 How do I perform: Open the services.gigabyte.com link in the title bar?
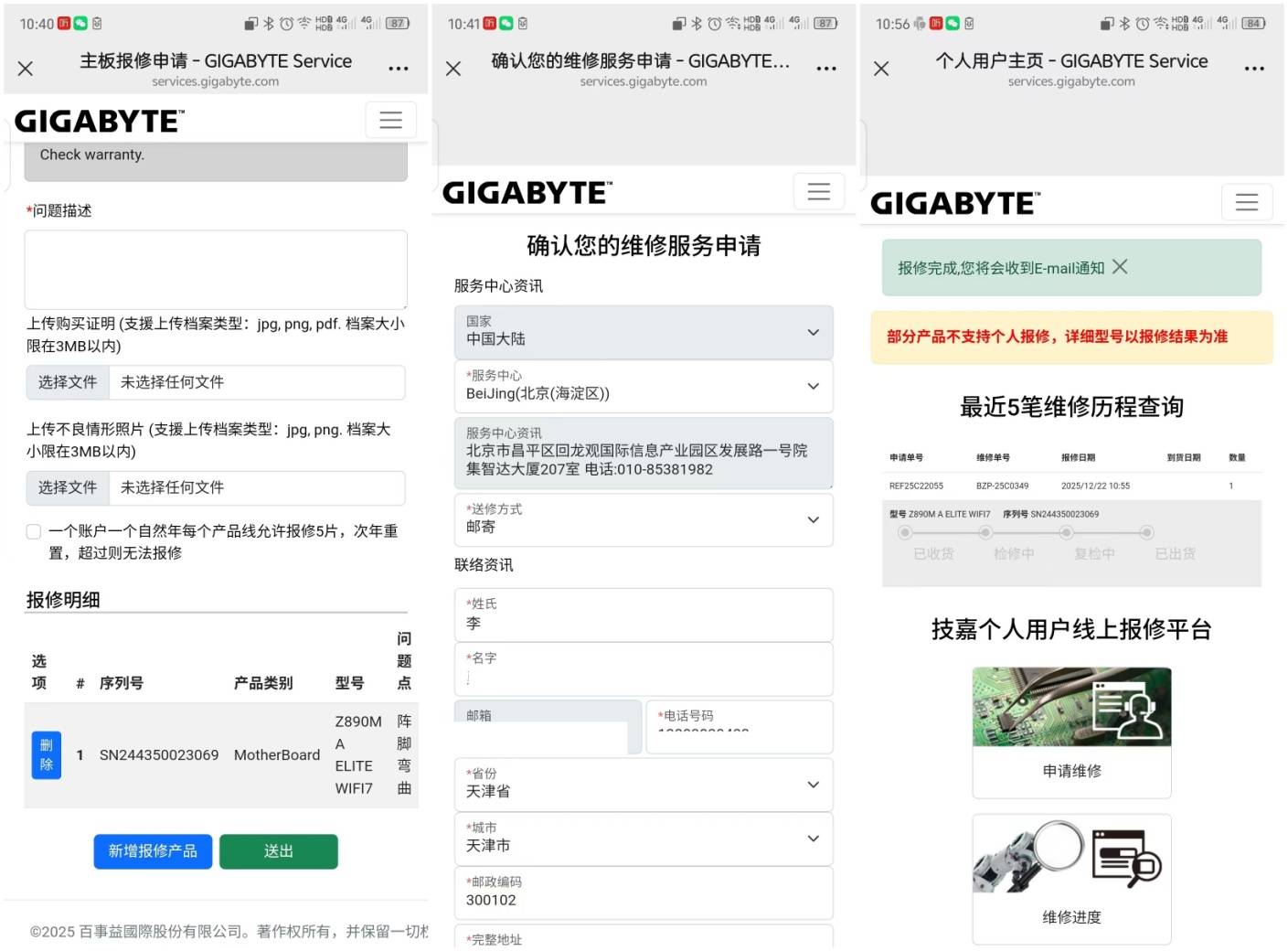point(644,80)
